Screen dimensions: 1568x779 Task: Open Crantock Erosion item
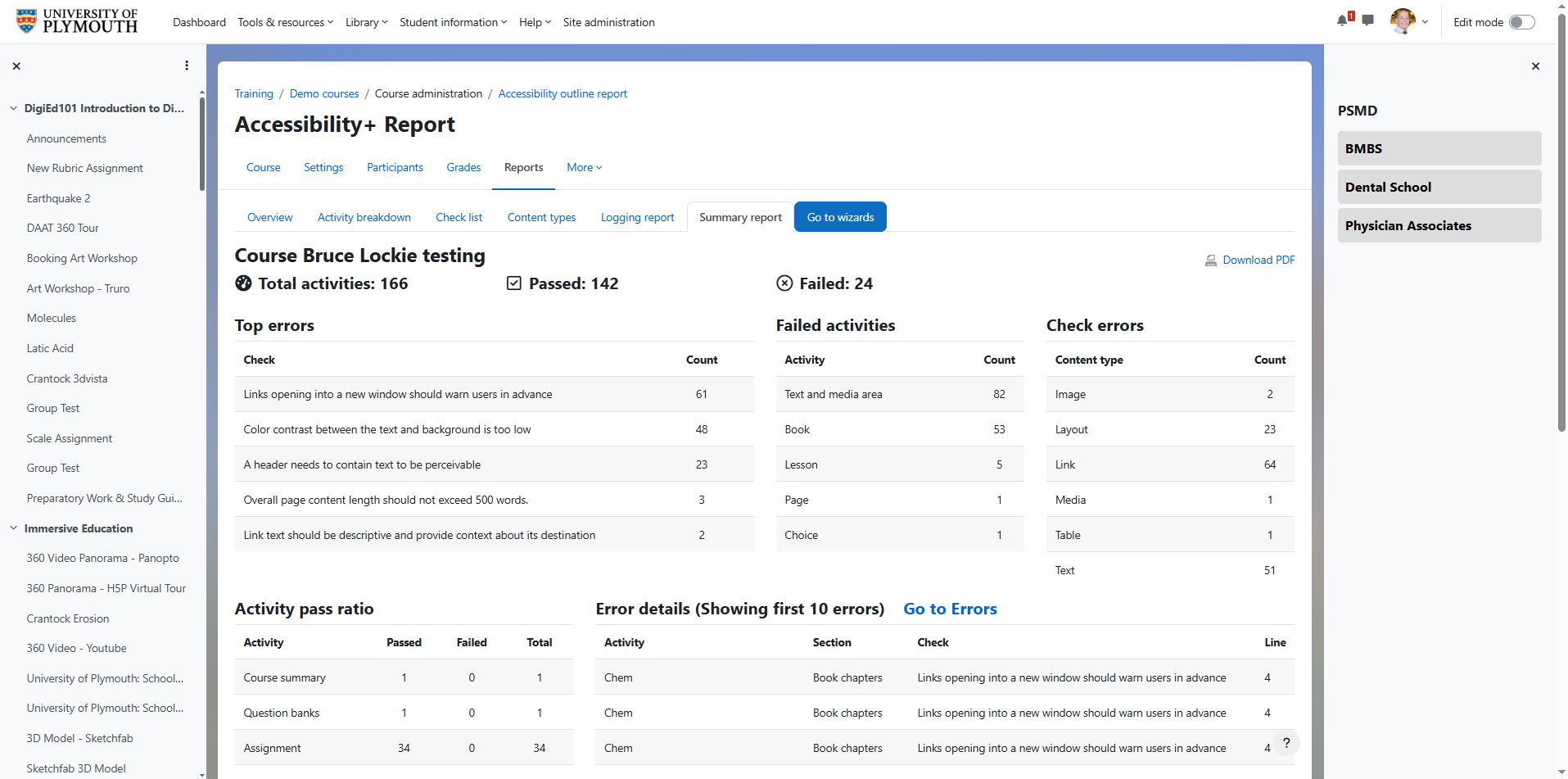(x=68, y=618)
